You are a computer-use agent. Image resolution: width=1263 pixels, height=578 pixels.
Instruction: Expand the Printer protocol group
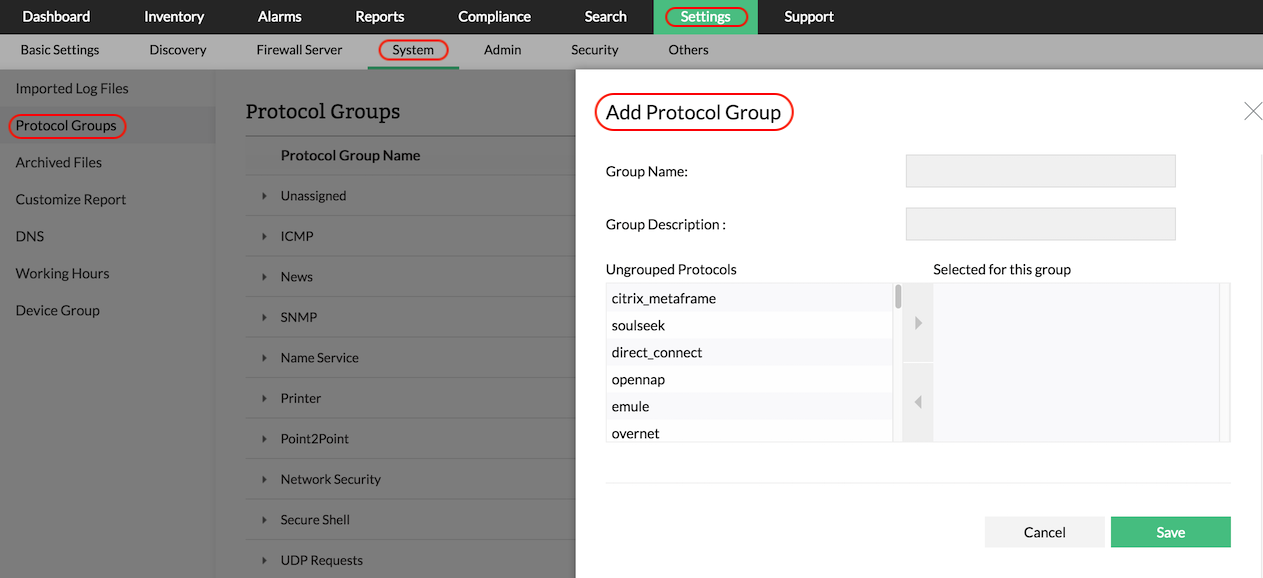tap(264, 398)
